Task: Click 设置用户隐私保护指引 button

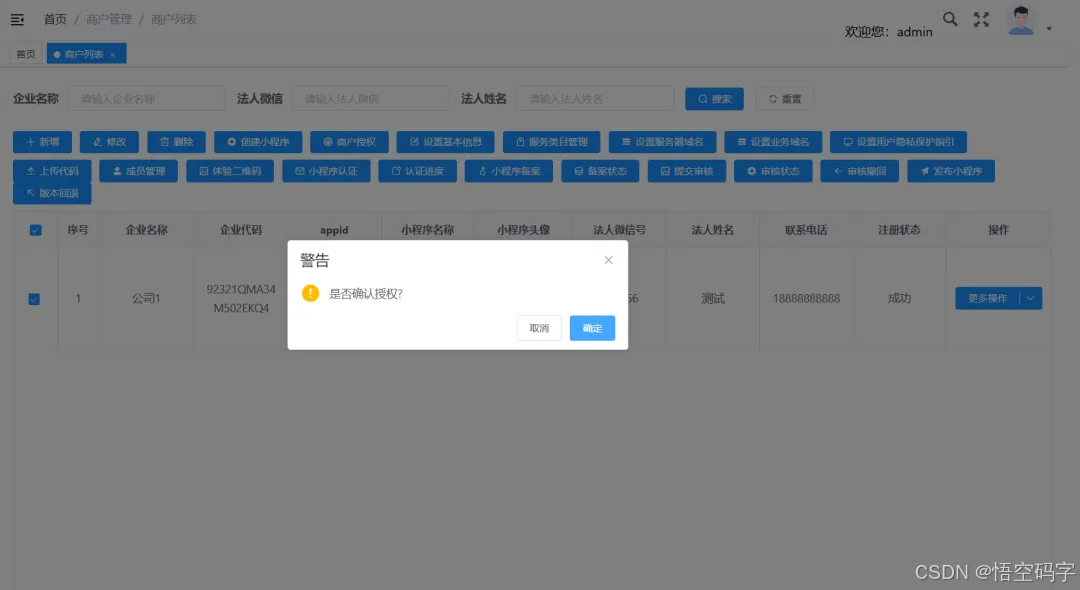Action: 899,142
